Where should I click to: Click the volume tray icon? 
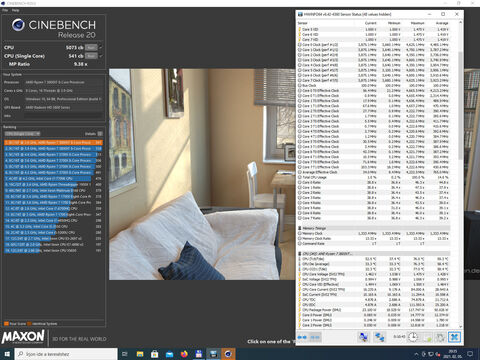438,354
